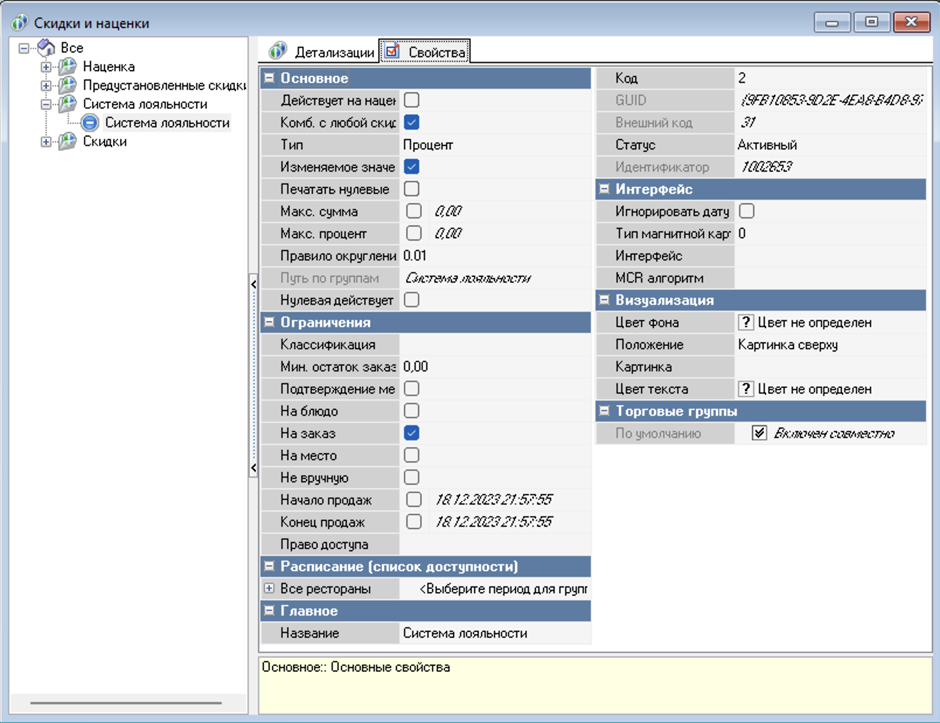Switch to the Детализации tab
This screenshot has height=723, width=940.
click(320, 52)
